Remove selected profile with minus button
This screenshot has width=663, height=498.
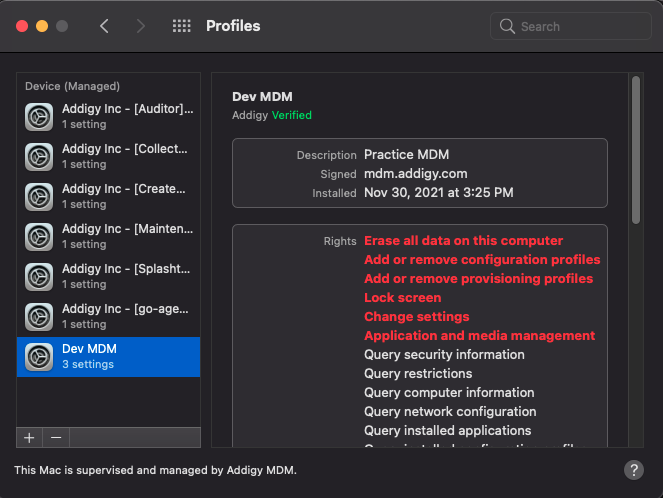coord(56,438)
